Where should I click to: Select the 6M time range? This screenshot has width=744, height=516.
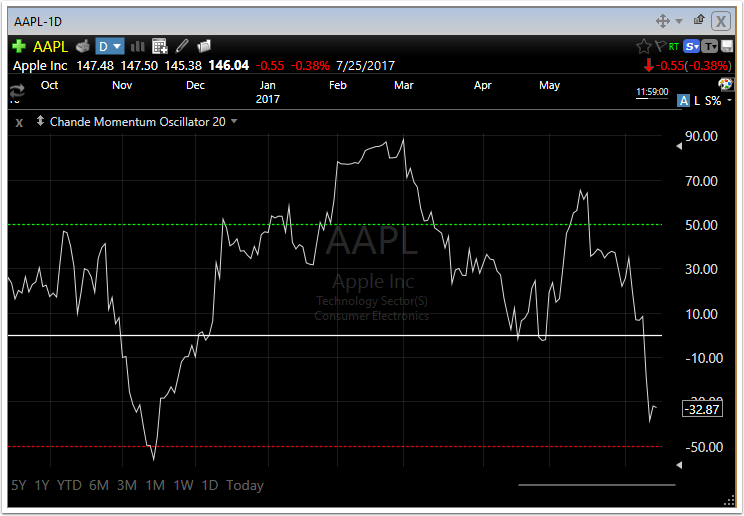click(99, 485)
